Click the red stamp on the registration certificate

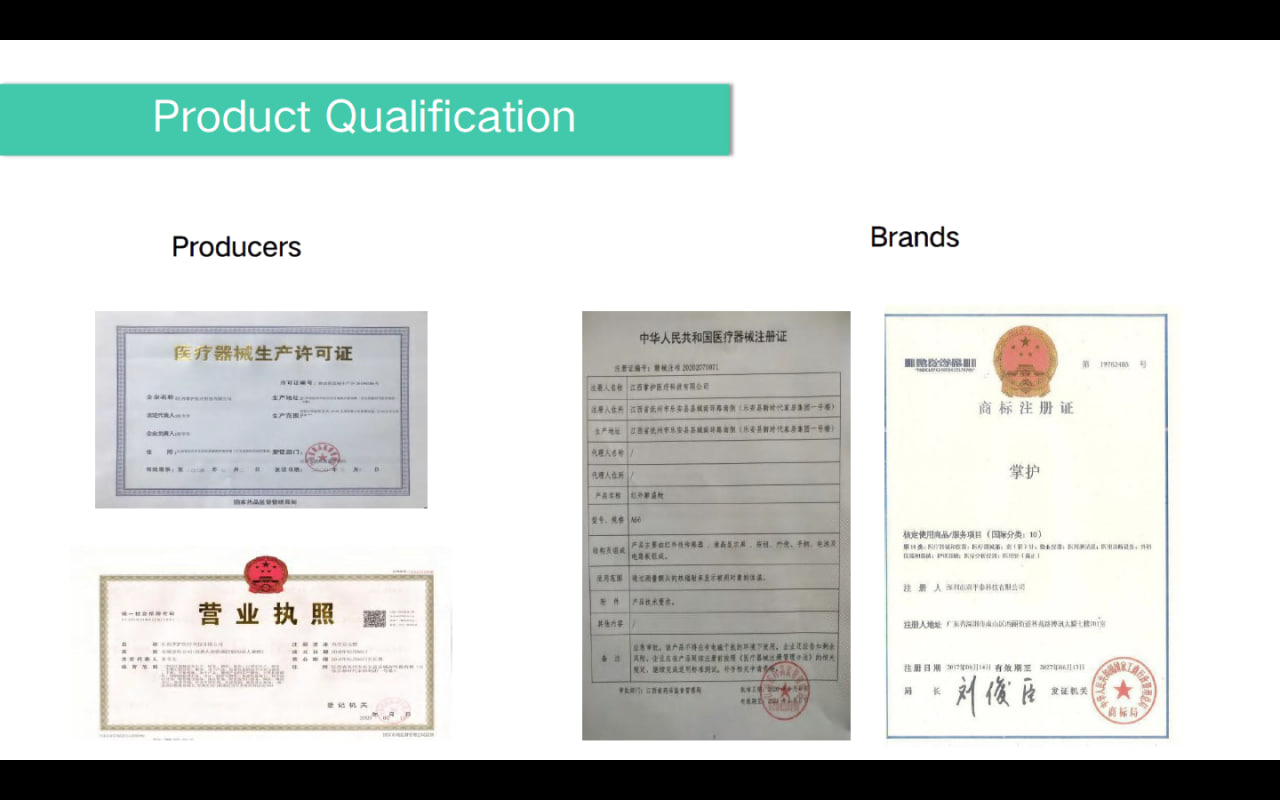point(783,692)
